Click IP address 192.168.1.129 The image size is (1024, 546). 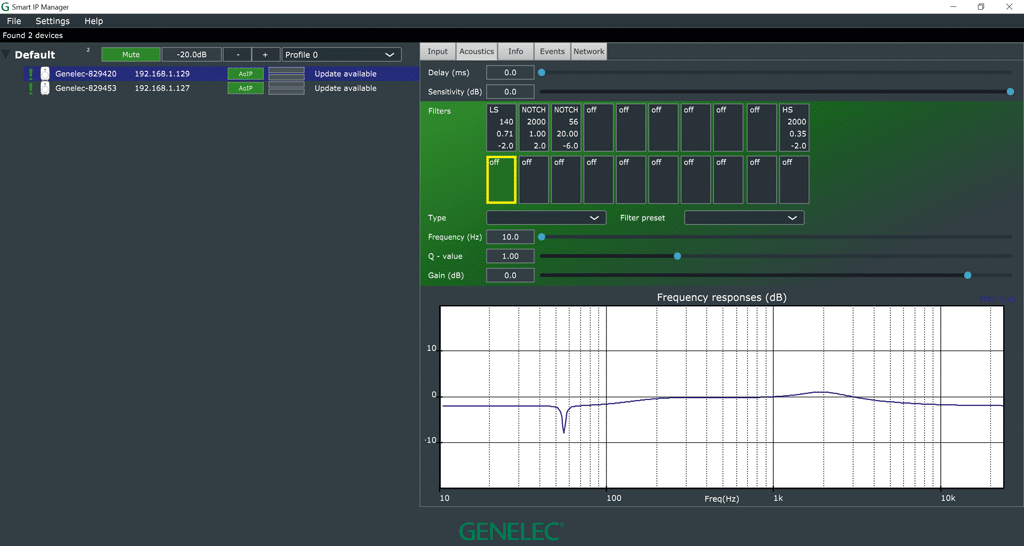tap(162, 74)
